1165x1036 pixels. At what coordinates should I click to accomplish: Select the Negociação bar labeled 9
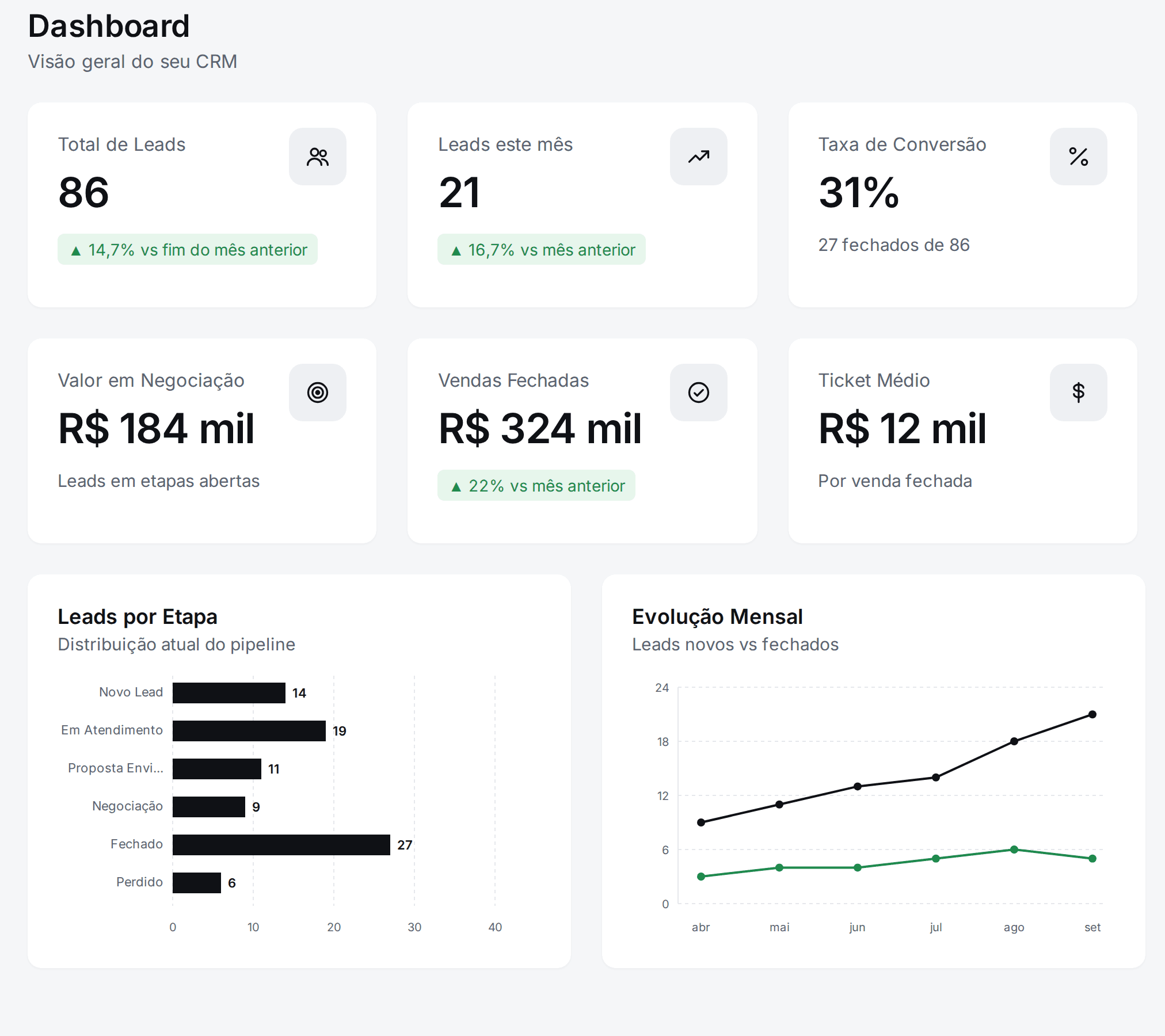coord(209,807)
